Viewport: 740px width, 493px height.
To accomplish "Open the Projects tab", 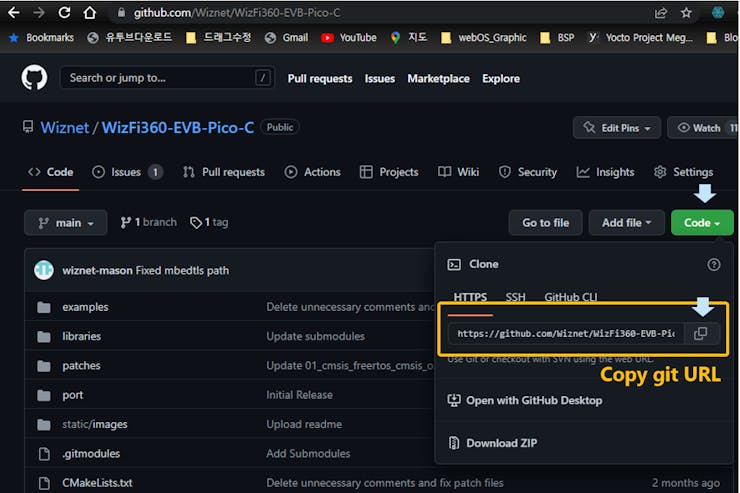I will pyautogui.click(x=389, y=172).
